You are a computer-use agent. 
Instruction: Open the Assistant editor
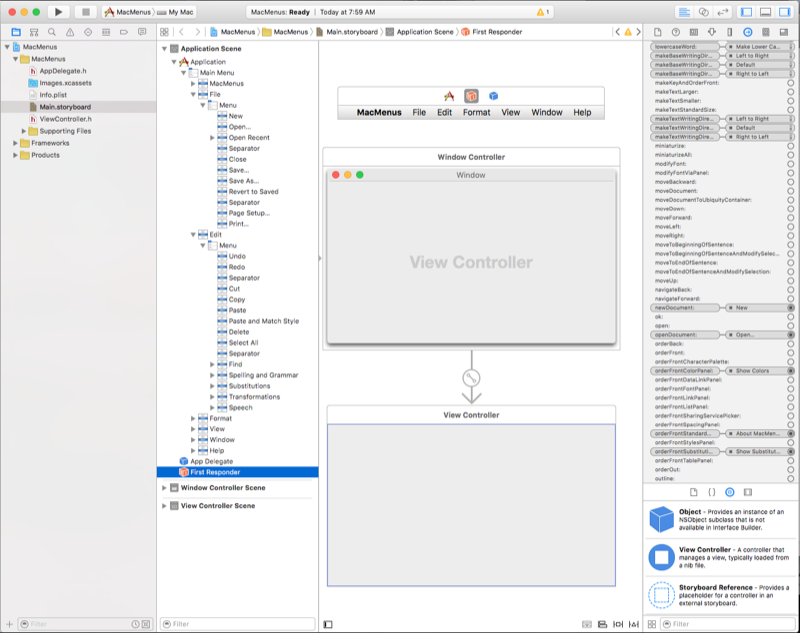coord(705,11)
